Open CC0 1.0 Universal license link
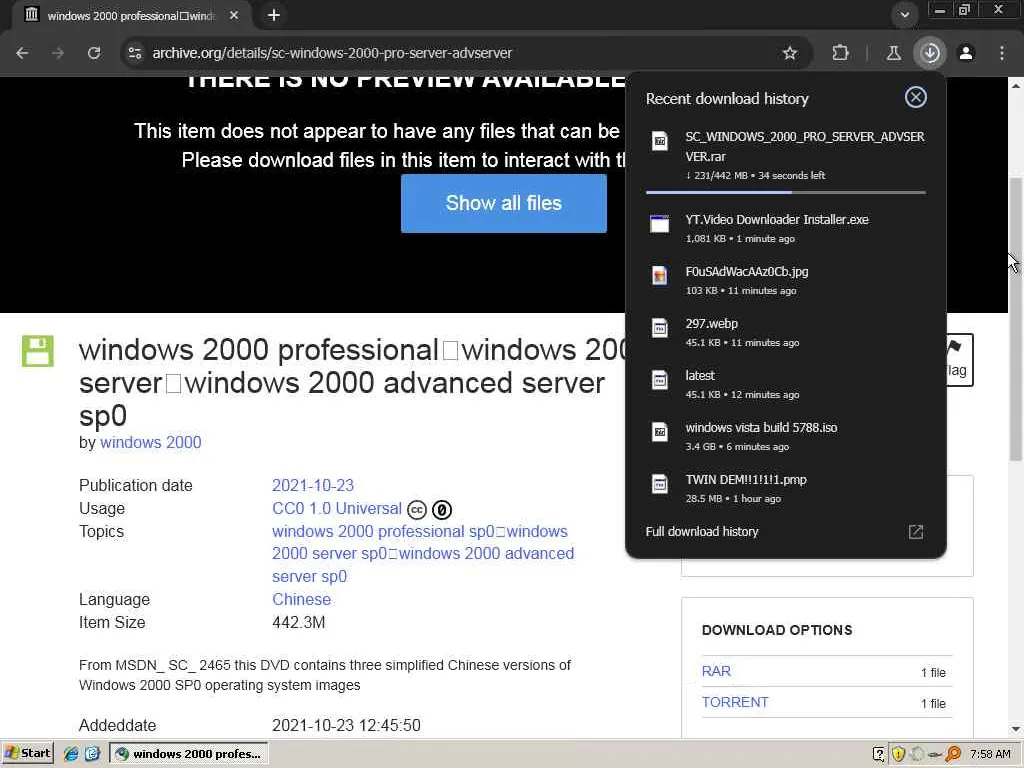The image size is (1024, 768). click(336, 508)
